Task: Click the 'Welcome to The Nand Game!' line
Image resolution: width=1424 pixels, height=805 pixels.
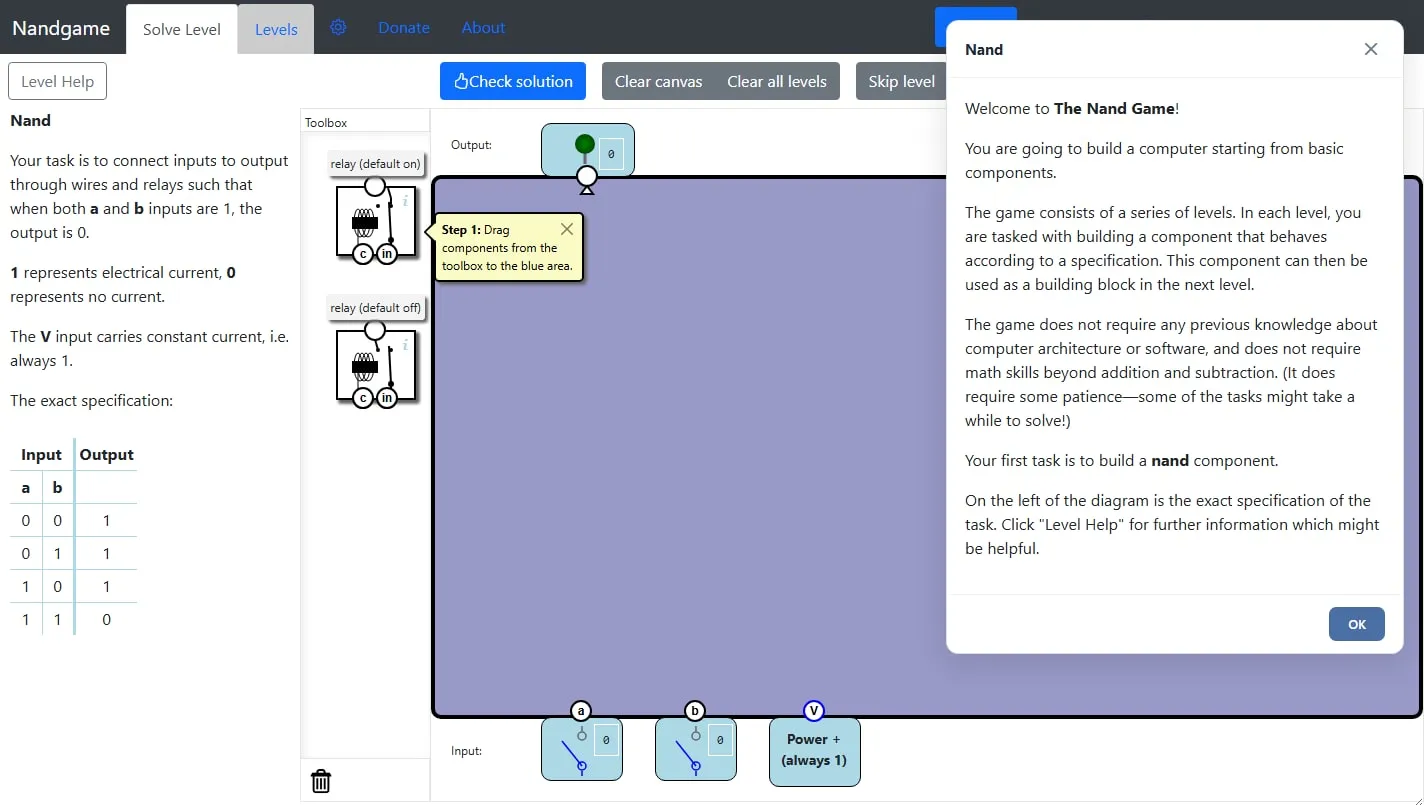Action: point(1072,109)
